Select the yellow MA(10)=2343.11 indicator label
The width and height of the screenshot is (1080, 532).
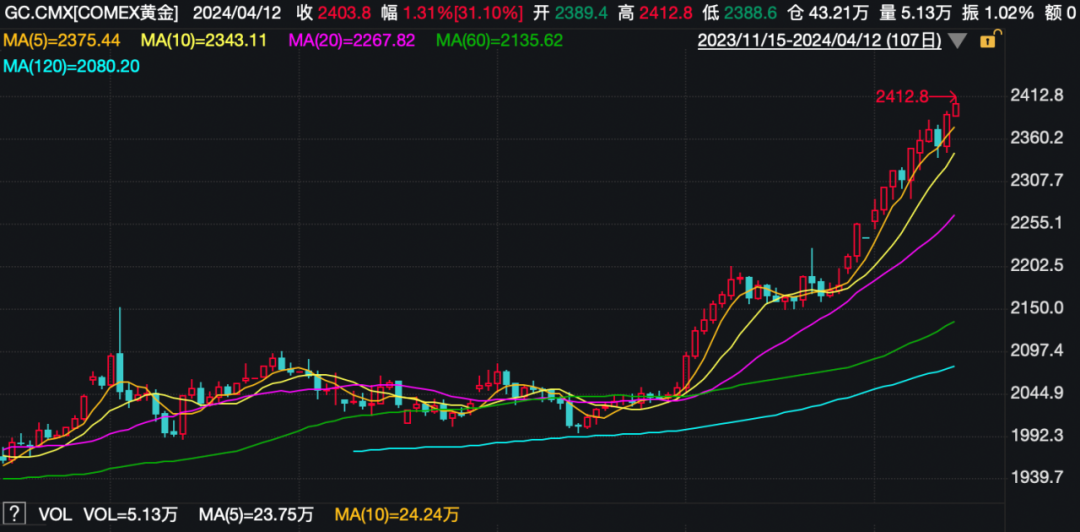pos(206,40)
